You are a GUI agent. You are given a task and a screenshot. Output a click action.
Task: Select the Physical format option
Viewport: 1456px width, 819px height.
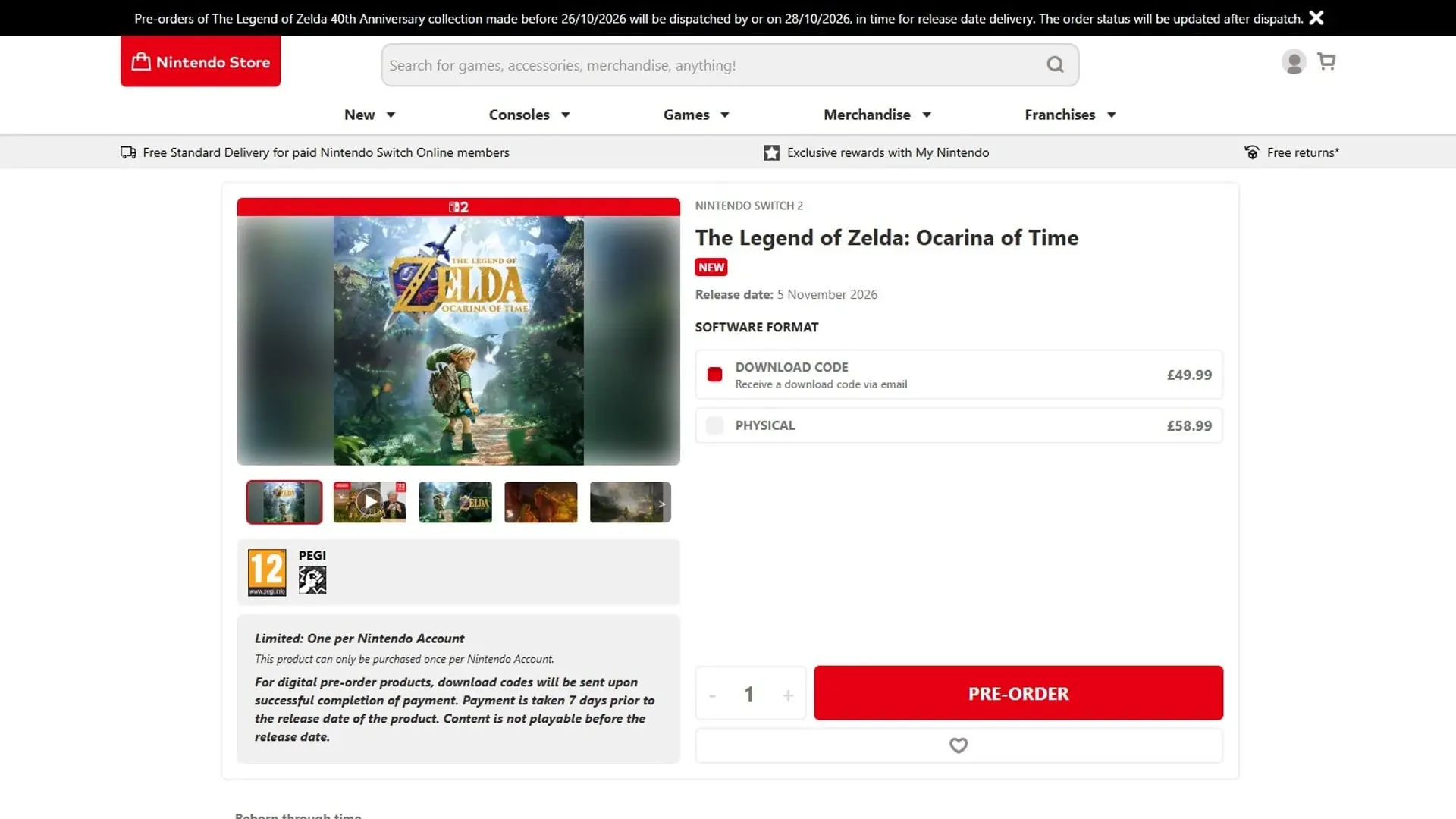click(x=959, y=425)
